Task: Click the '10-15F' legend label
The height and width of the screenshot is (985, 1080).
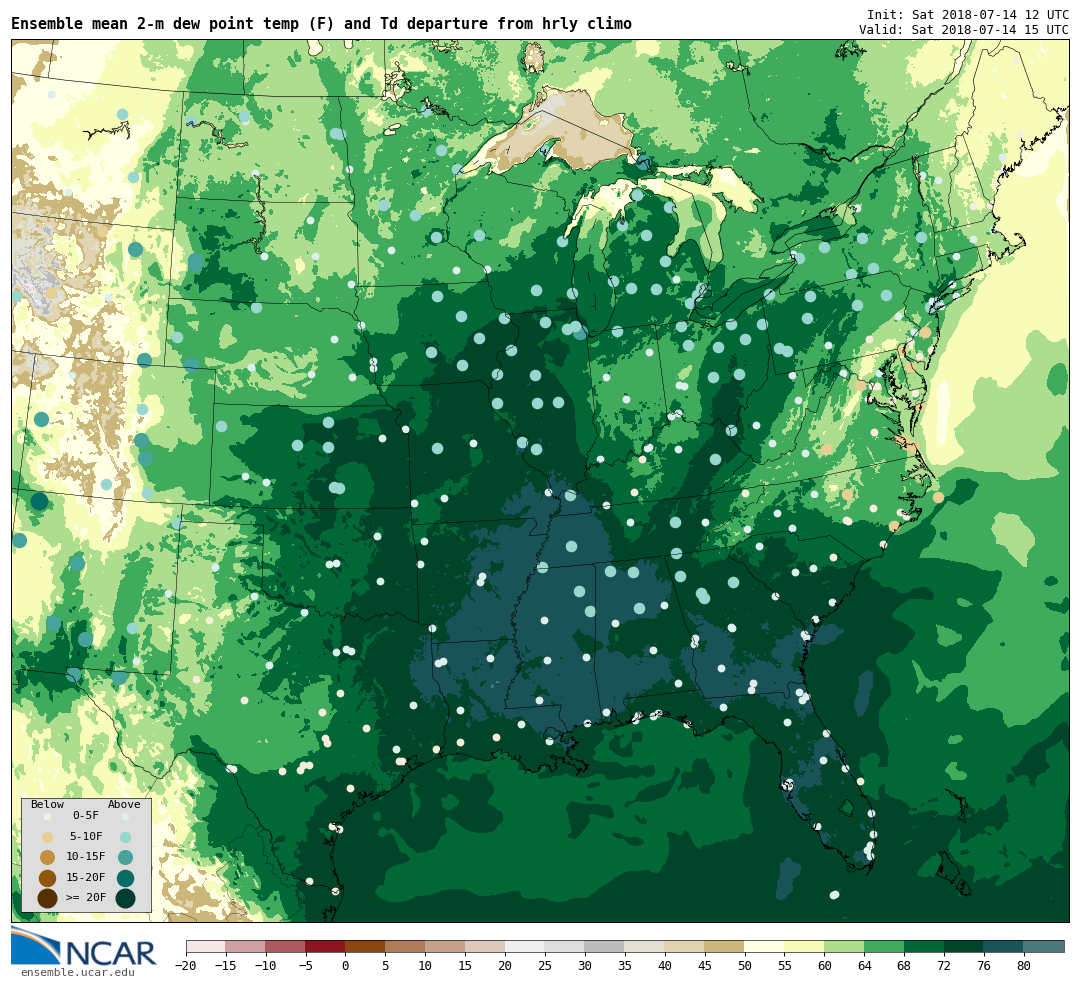Action: pos(85,856)
